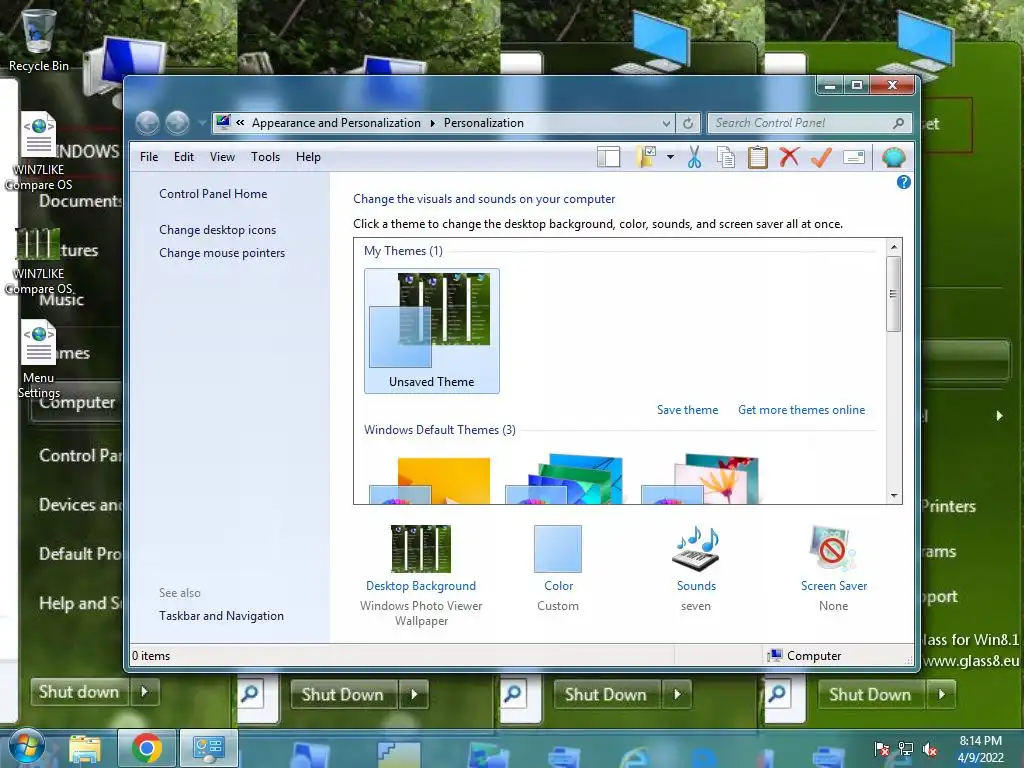The height and width of the screenshot is (768, 1024).
Task: Select the orange Windows default theme thumbnail
Action: [430, 480]
